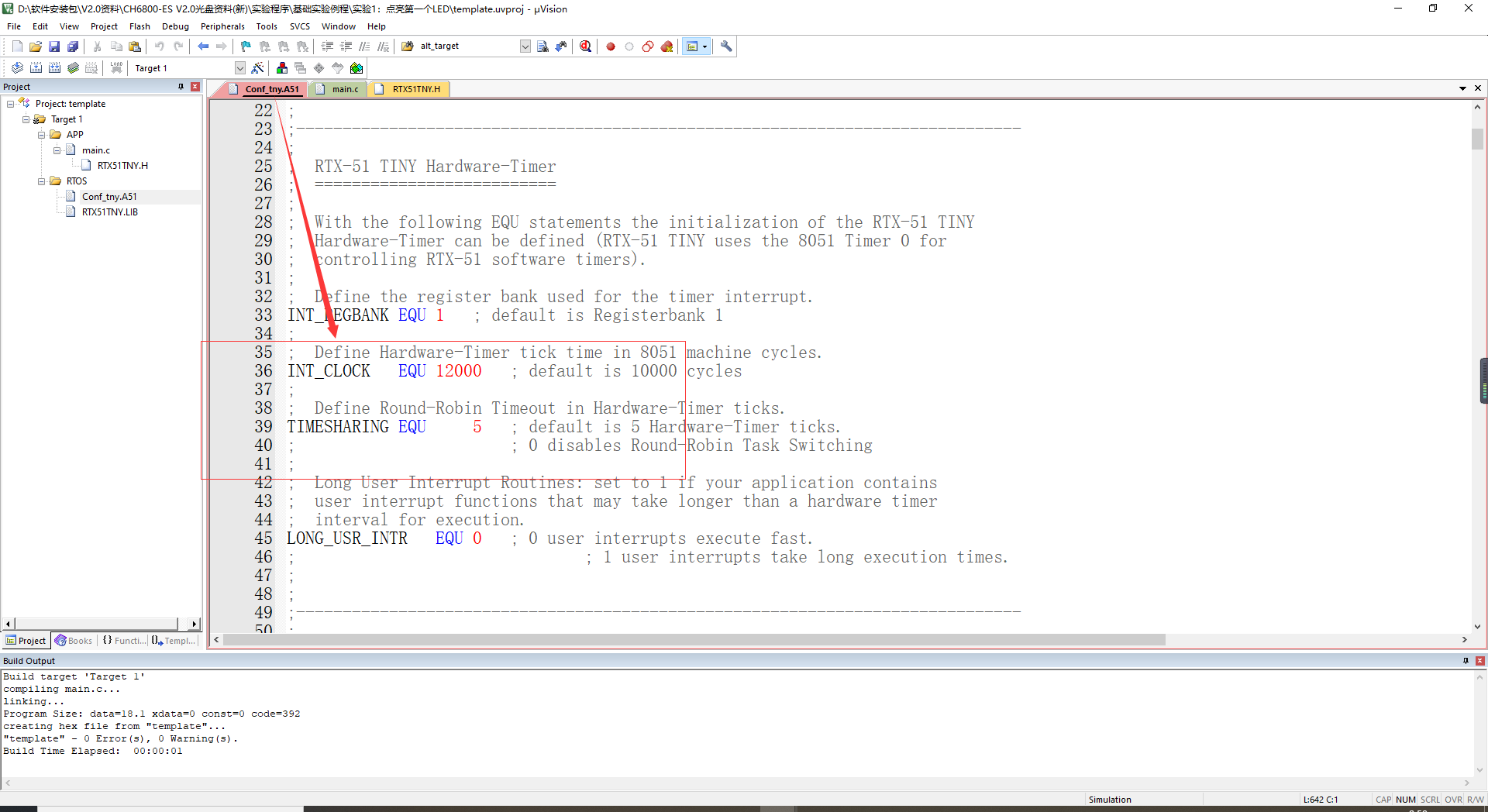Viewport: 1488px width, 812px height.
Task: Manage project items colored blocks icon
Action: (x=282, y=68)
